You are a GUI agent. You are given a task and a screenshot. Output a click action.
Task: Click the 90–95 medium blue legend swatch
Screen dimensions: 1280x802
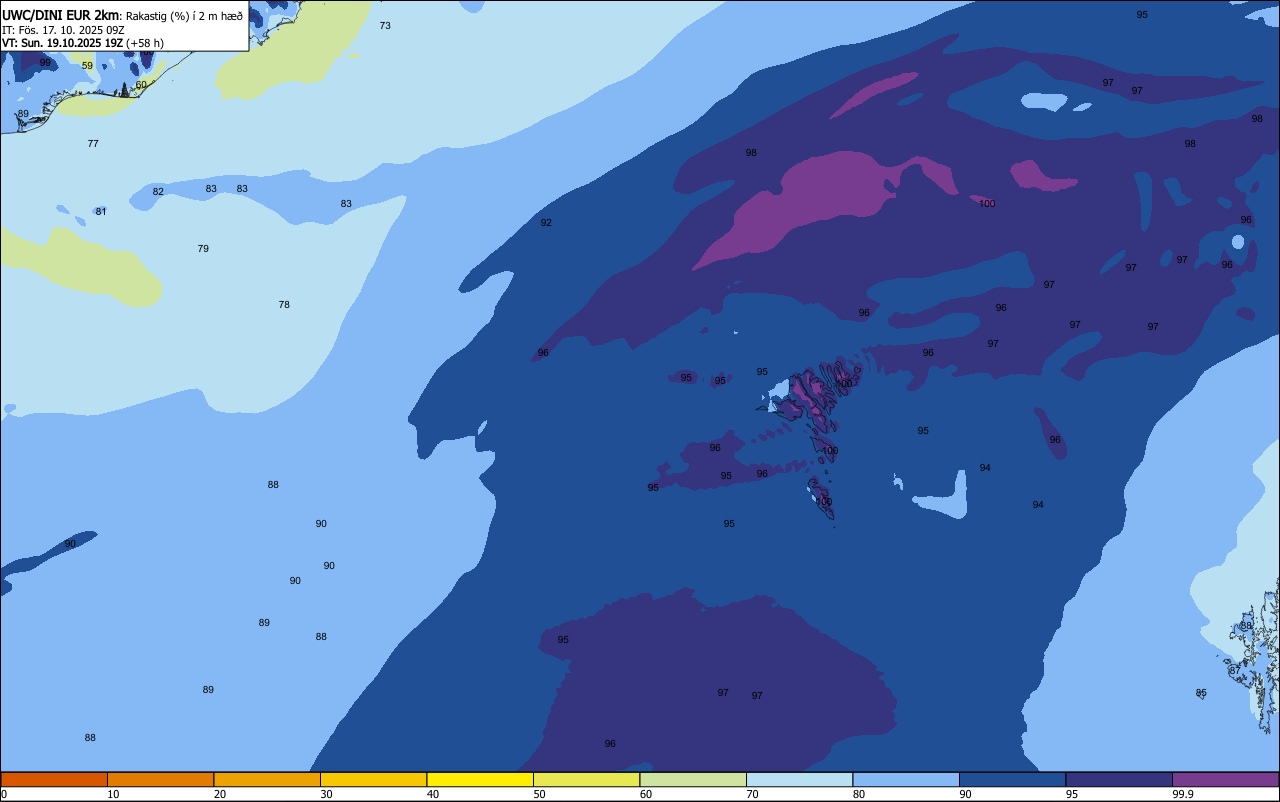[1012, 779]
